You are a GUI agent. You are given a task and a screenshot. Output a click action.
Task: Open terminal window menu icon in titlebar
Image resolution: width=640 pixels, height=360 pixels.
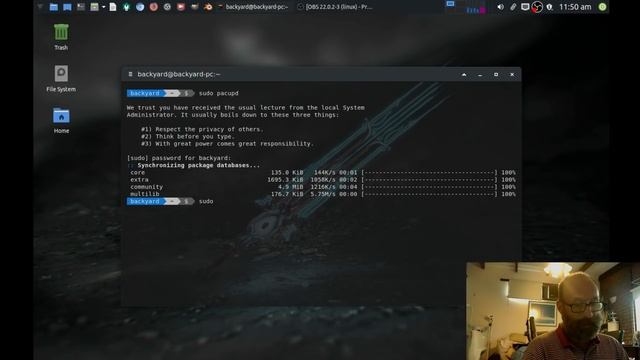pyautogui.click(x=130, y=74)
